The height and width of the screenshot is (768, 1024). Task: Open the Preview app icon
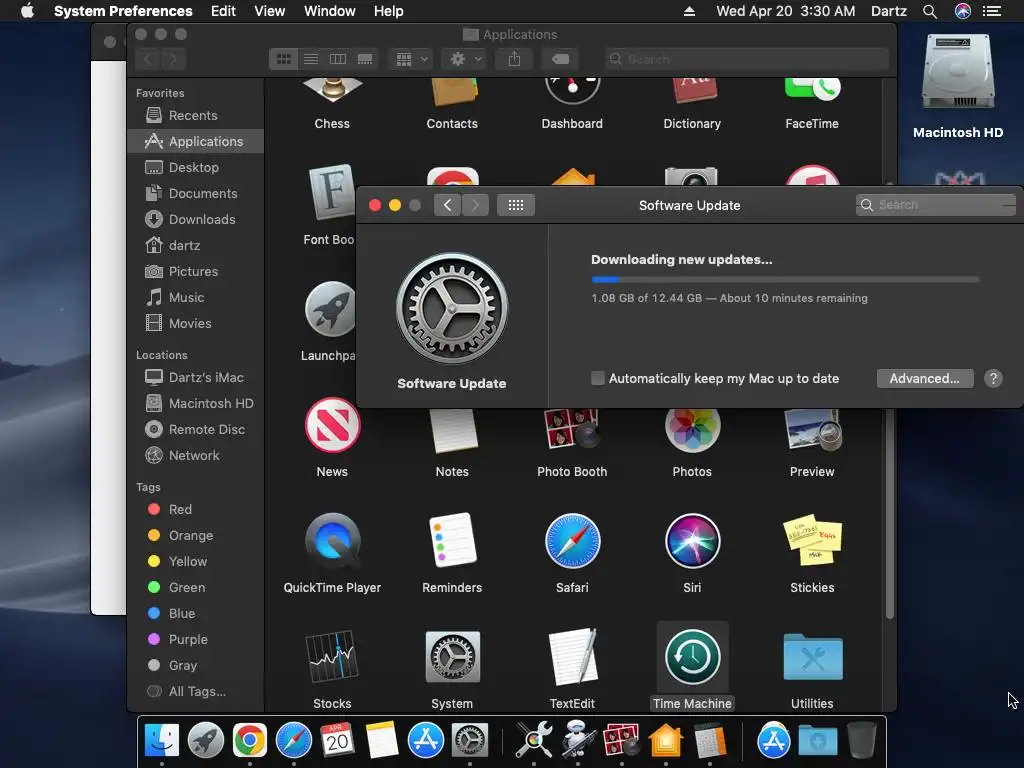pos(812,430)
